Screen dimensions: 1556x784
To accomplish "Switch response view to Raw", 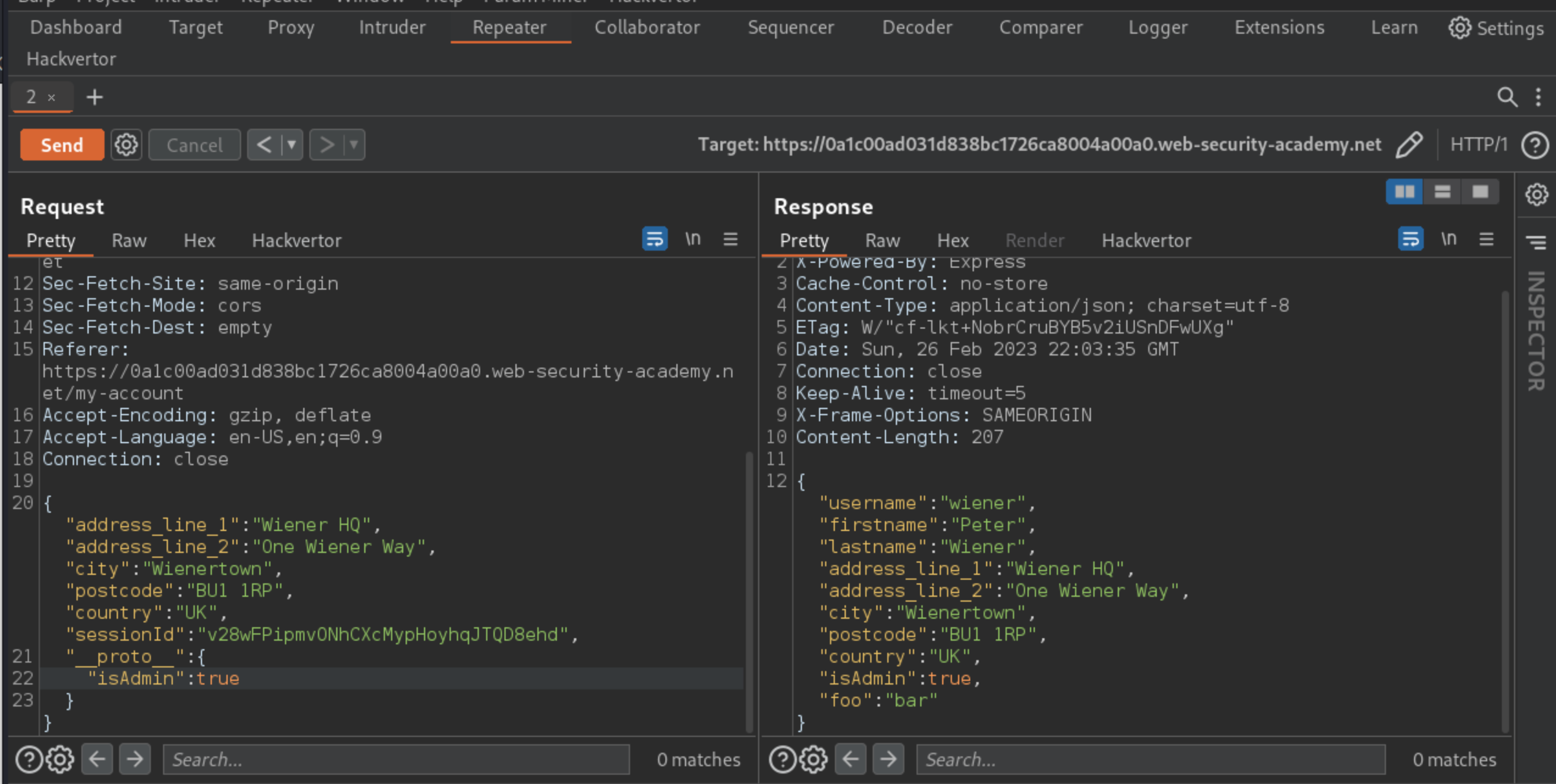I will 882,241.
